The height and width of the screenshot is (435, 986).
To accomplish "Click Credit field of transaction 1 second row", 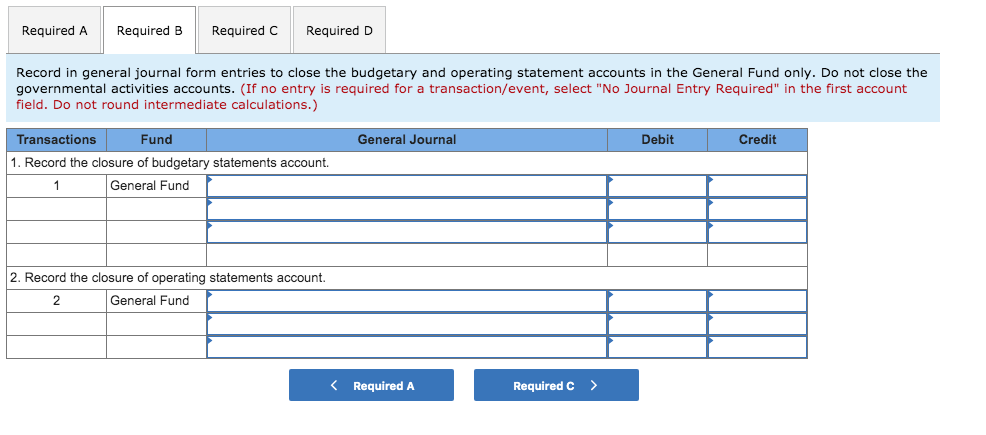I will tap(757, 209).
